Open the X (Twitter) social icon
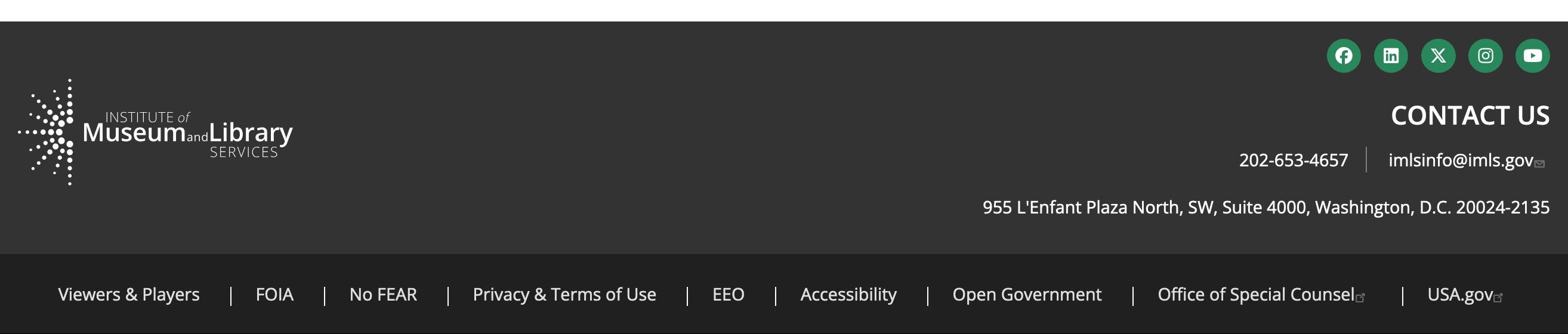 coord(1438,56)
